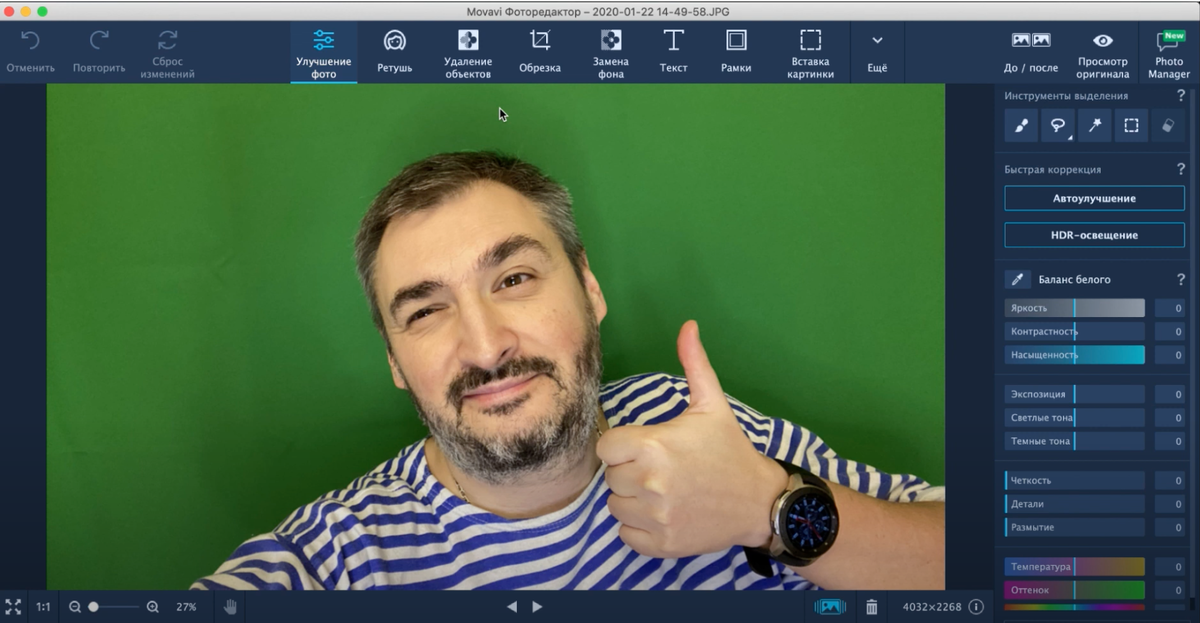Adjust the Контрастность slider

(1075, 331)
